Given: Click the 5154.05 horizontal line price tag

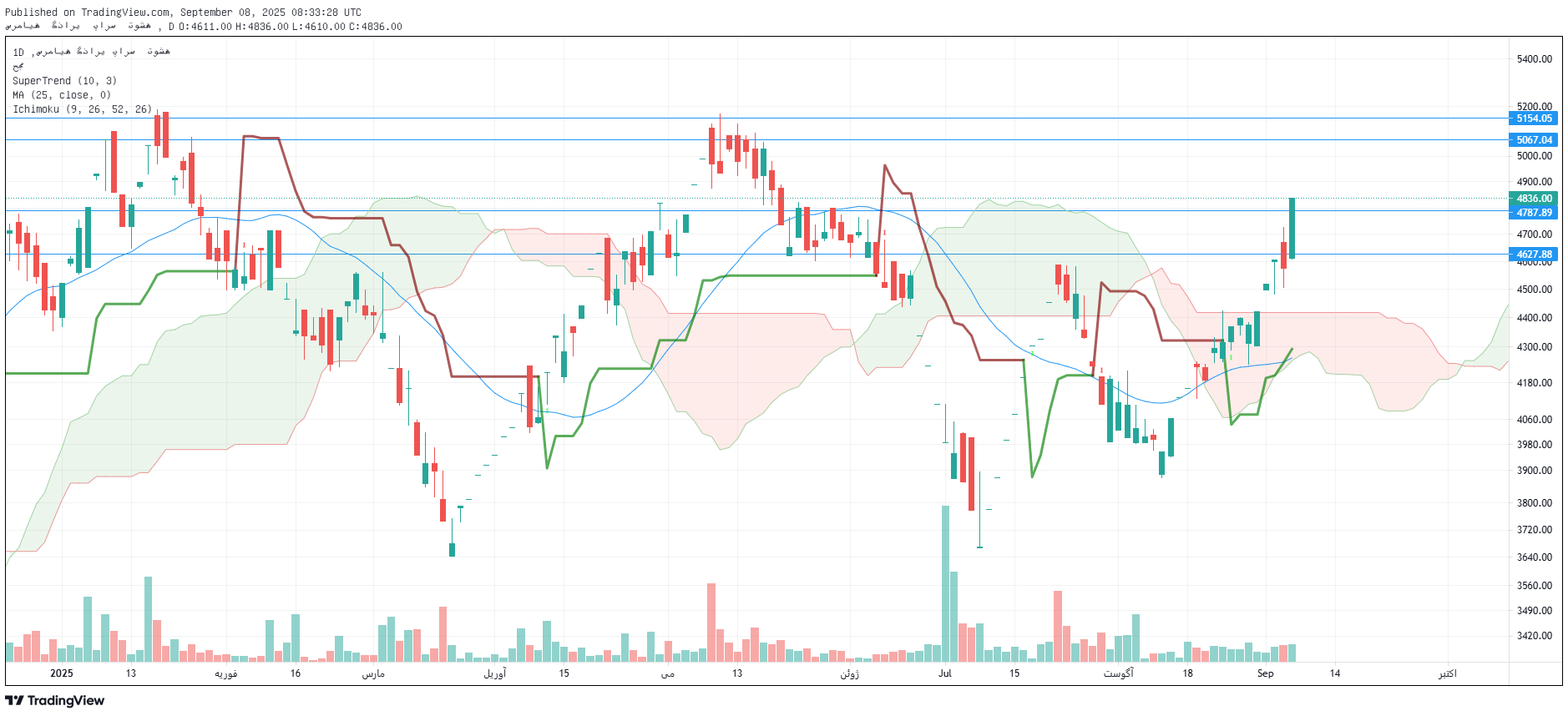Looking at the screenshot, I should 1534,118.
